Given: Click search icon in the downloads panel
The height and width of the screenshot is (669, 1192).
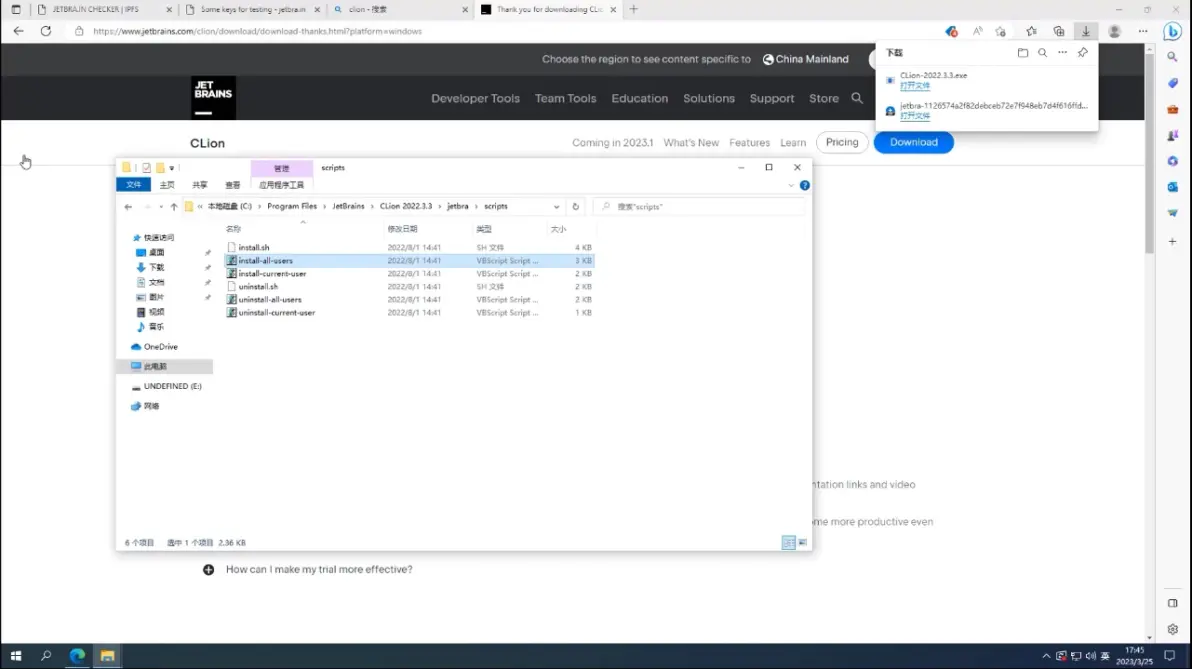Looking at the screenshot, I should coord(1042,53).
